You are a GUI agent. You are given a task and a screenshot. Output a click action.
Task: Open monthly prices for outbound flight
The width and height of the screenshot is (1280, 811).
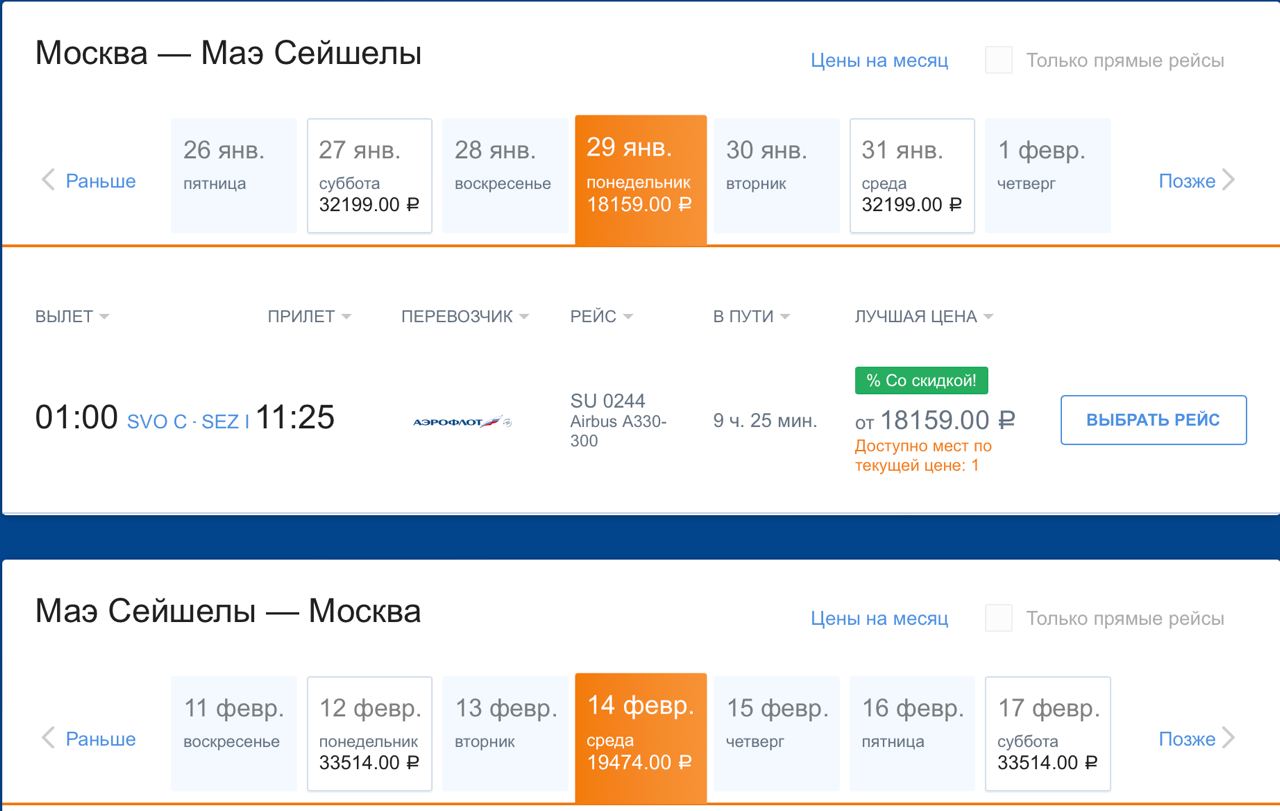[879, 60]
